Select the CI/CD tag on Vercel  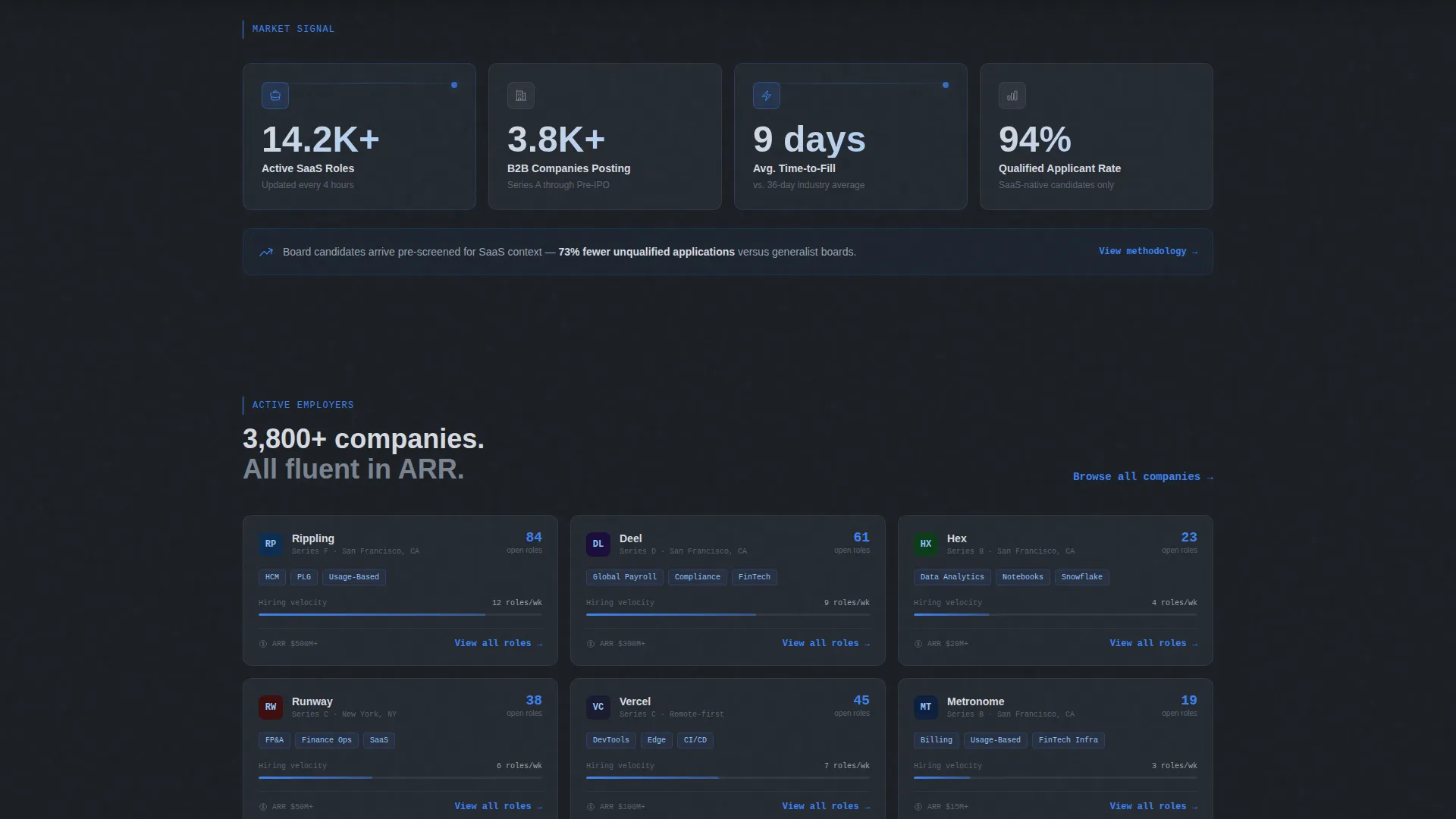(695, 740)
